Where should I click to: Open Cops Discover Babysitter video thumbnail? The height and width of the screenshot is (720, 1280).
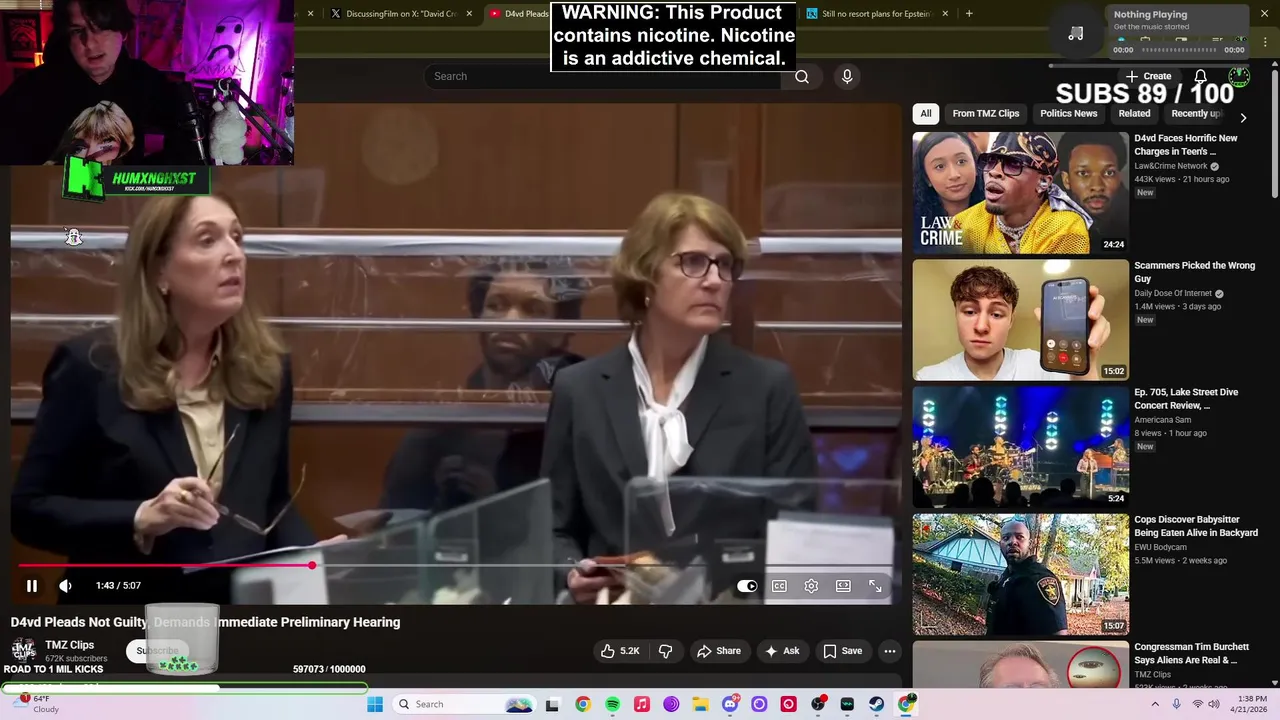coord(1020,574)
